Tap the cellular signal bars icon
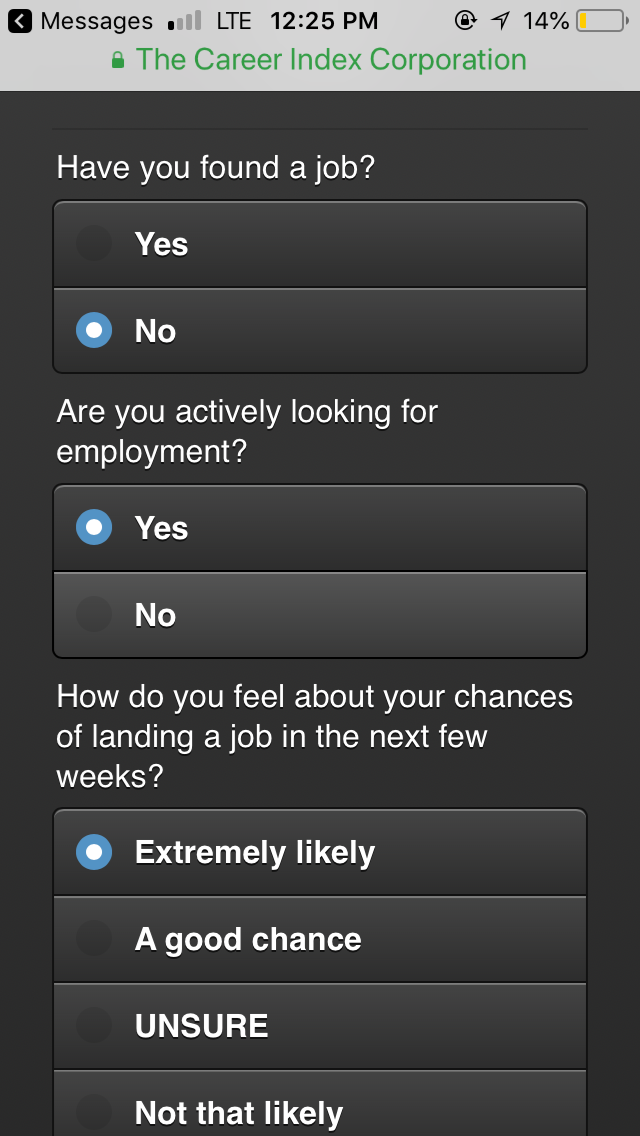This screenshot has height=1136, width=640. coord(184,20)
